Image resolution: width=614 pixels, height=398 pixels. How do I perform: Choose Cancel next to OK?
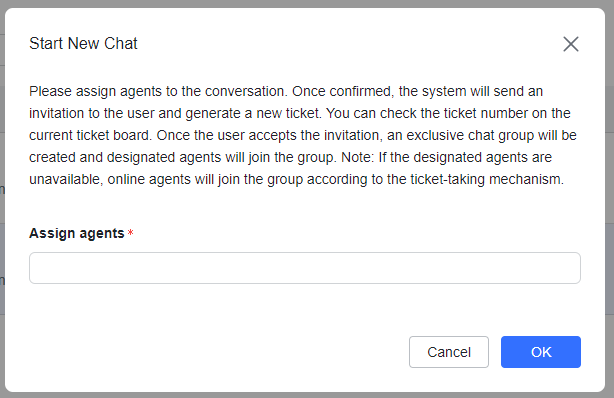[x=449, y=352]
